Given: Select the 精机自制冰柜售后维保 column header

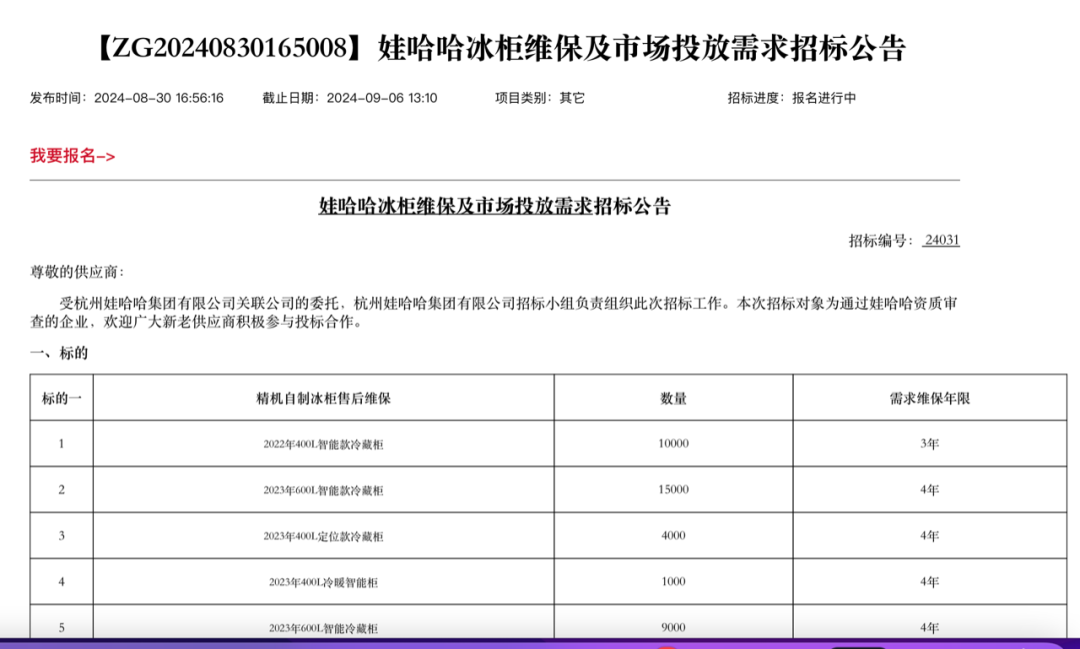Looking at the screenshot, I should pos(323,398).
